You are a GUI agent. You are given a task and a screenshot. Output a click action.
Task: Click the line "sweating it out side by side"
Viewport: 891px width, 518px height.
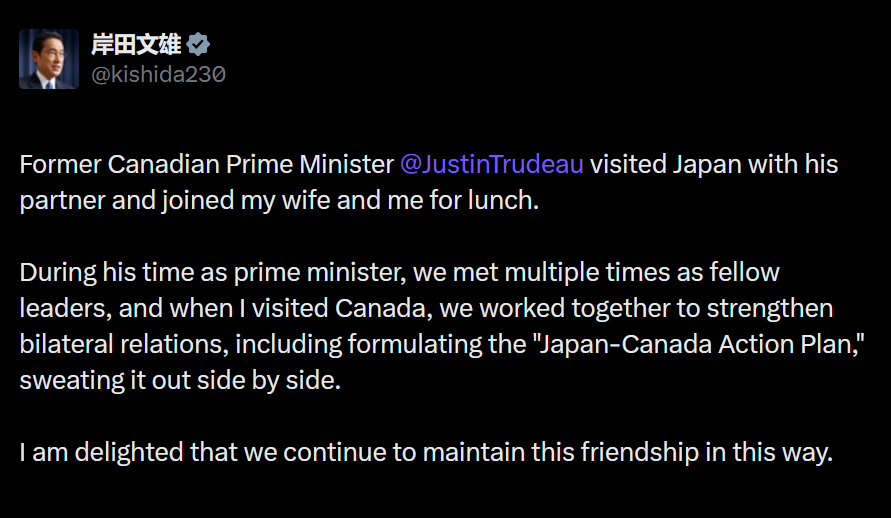(180, 380)
